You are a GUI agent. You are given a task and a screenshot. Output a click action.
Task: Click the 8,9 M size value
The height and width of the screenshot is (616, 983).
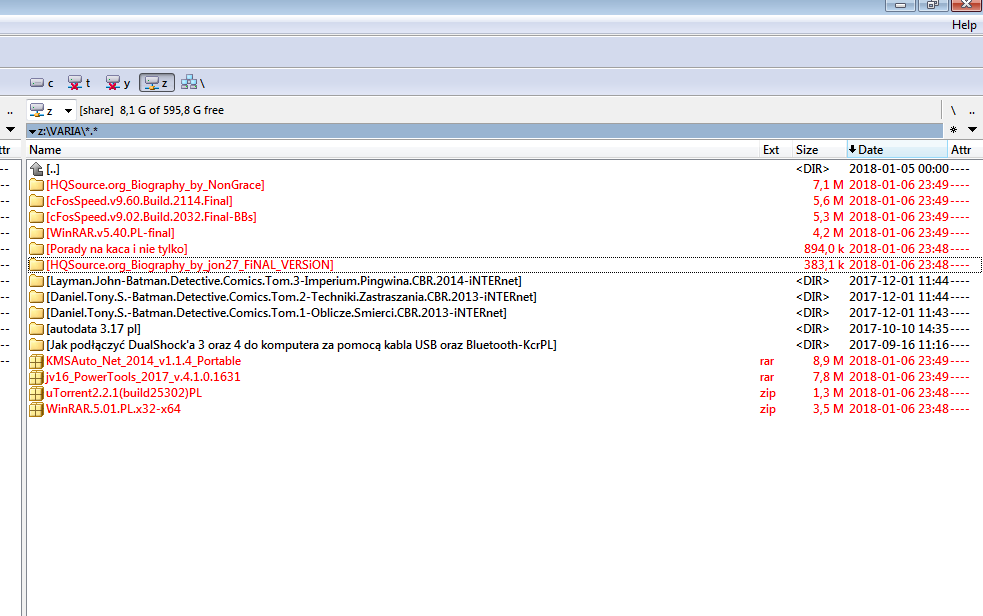[828, 361]
